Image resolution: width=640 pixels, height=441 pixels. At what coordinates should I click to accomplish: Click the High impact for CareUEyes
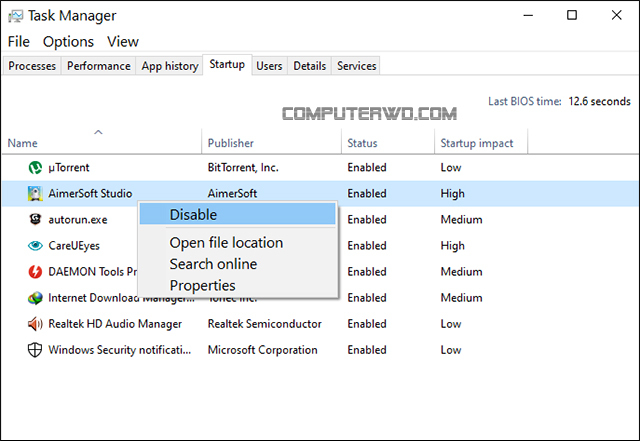(452, 246)
